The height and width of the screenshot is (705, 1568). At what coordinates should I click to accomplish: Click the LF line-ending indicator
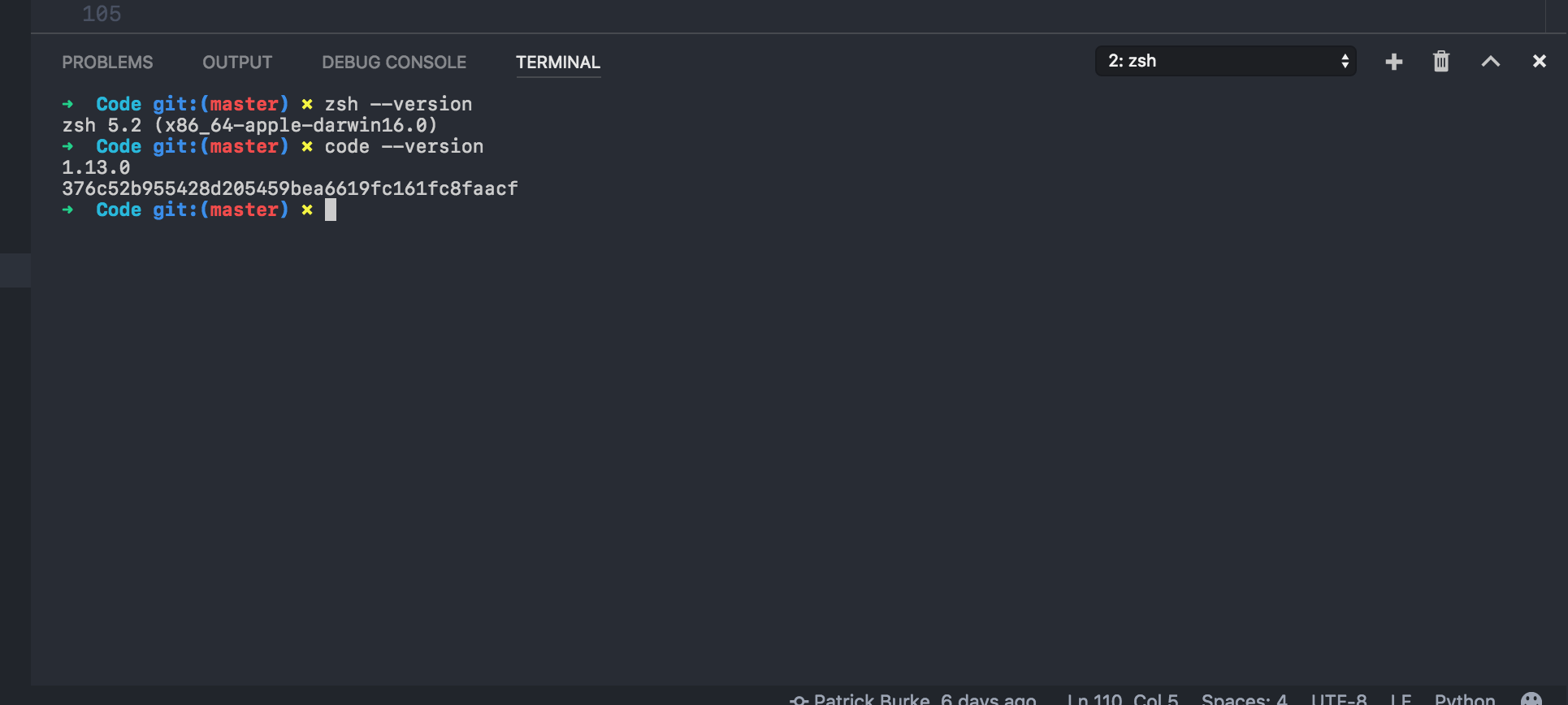click(1400, 699)
